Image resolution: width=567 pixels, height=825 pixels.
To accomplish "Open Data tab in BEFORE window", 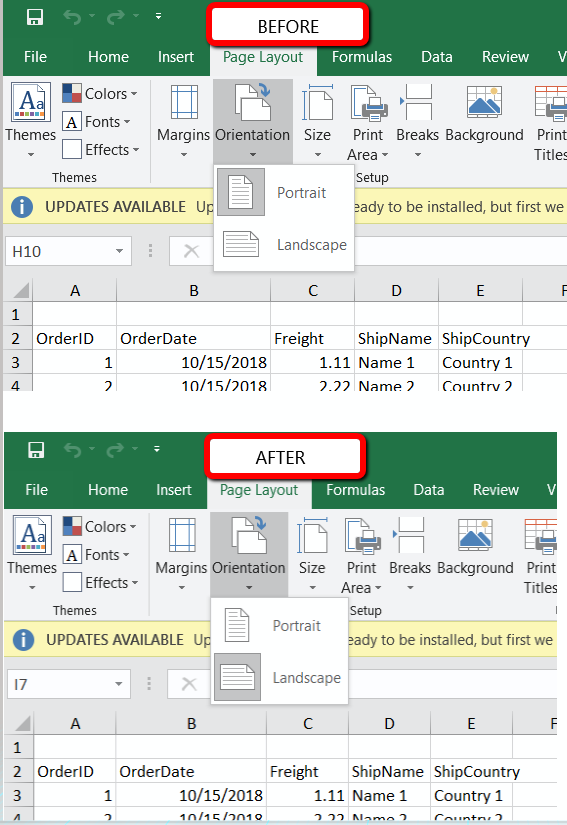I will click(x=437, y=57).
